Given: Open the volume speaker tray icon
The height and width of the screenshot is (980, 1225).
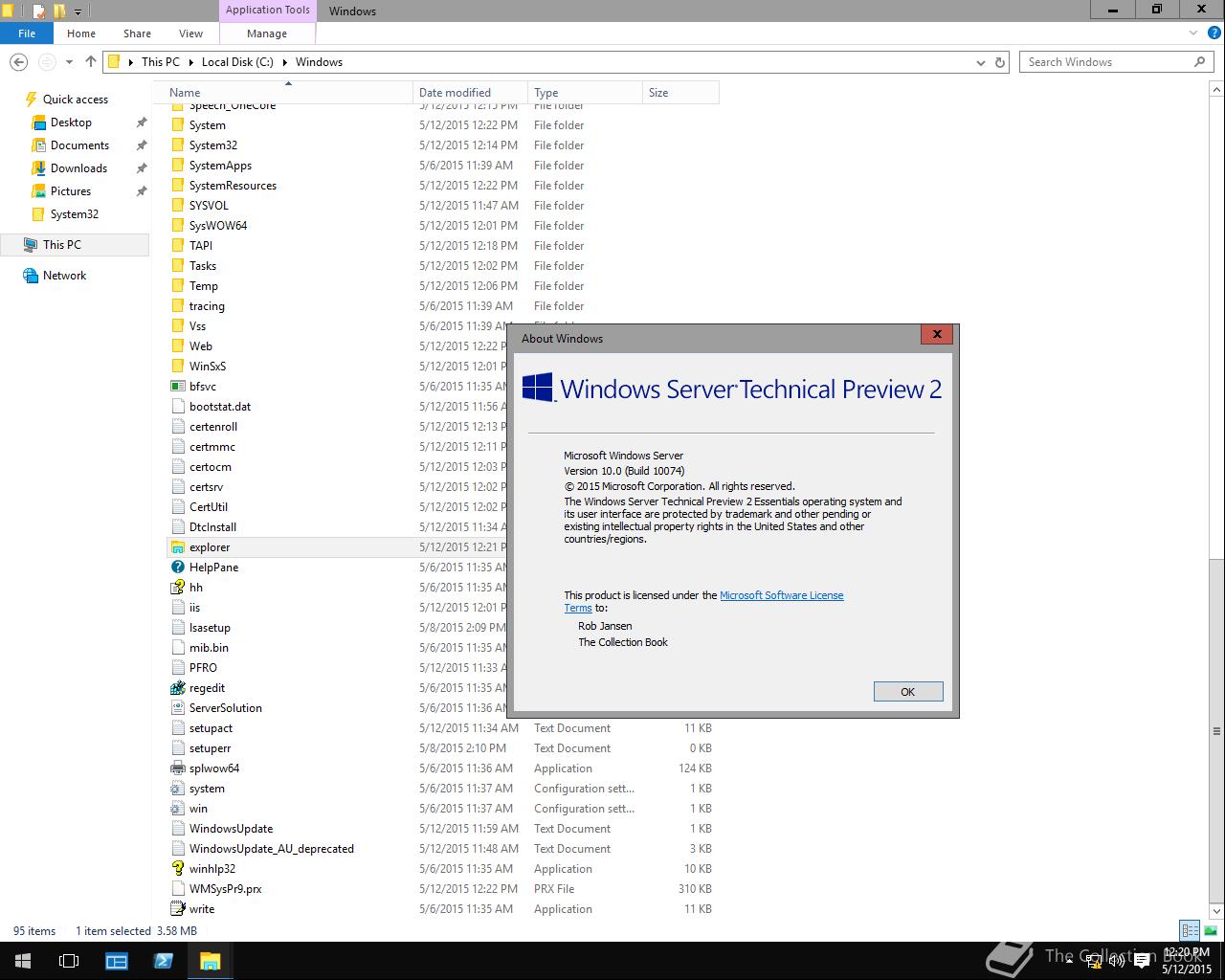Looking at the screenshot, I should click(1116, 961).
